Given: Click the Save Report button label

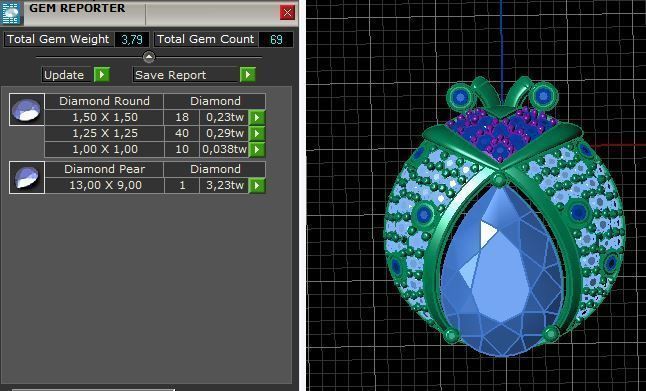Looking at the screenshot, I should [186, 75].
